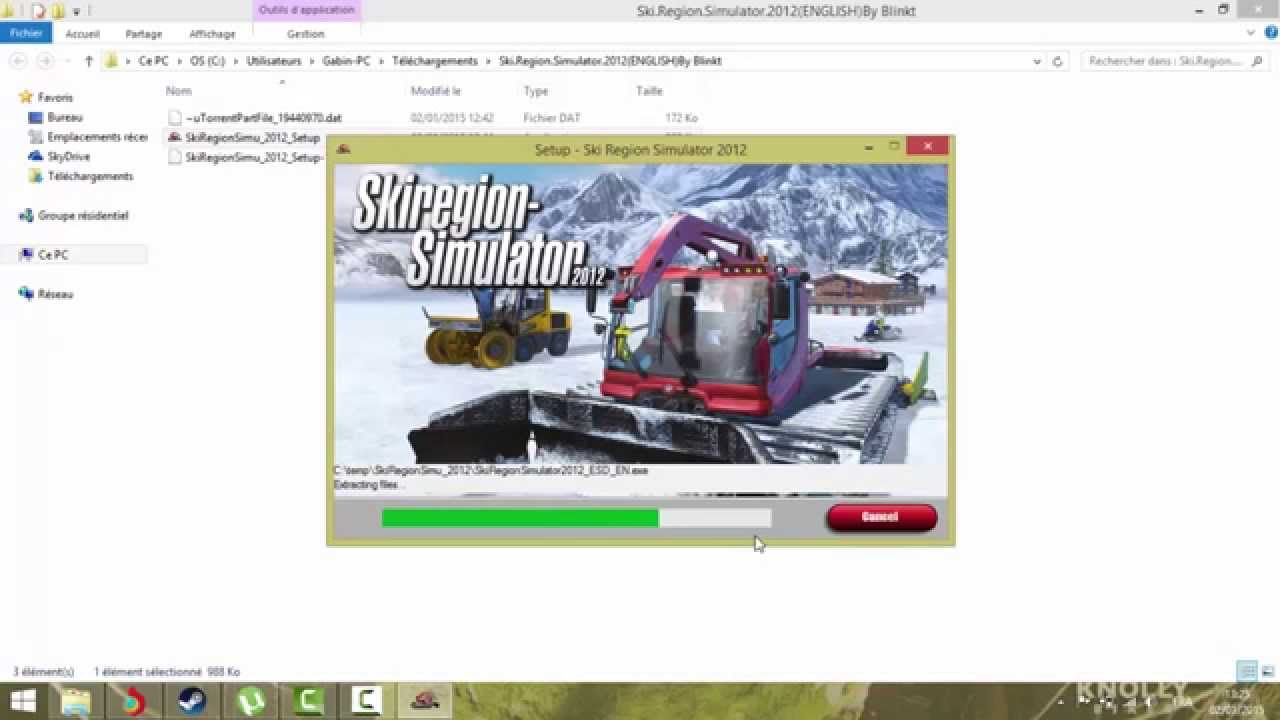Open the white Camtasia recorder taskbar icon

[367, 701]
